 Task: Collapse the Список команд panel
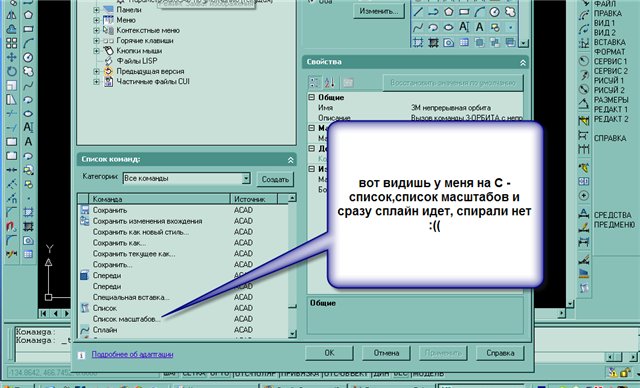point(291,160)
